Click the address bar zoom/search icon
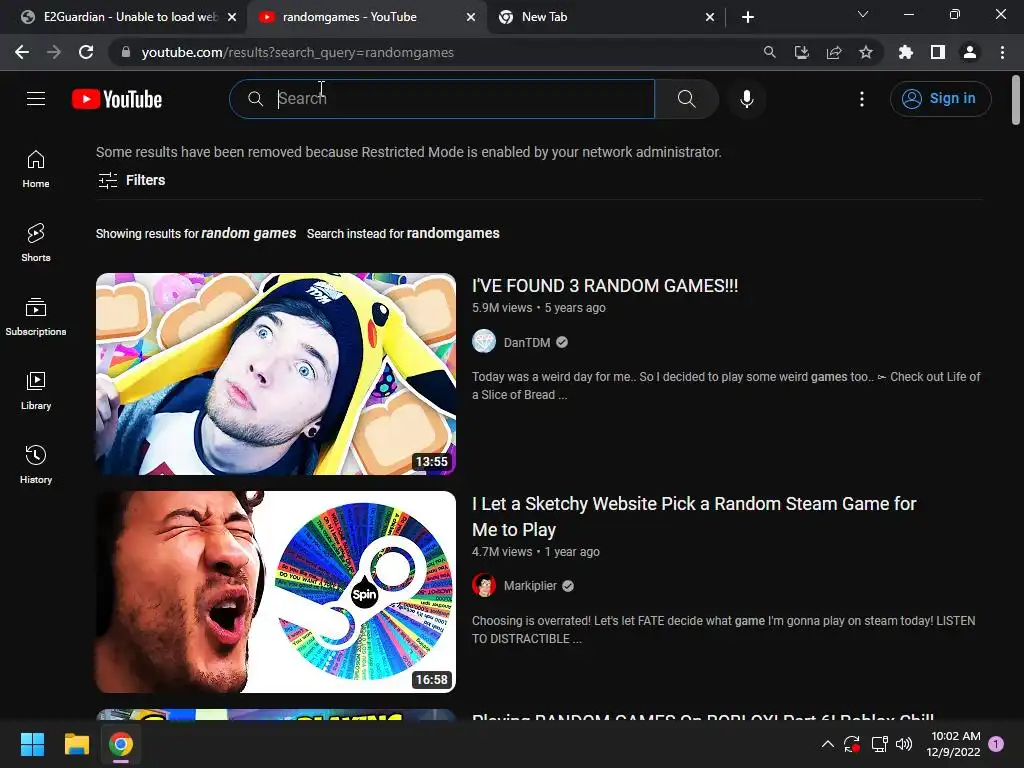This screenshot has height=768, width=1024. tap(770, 52)
